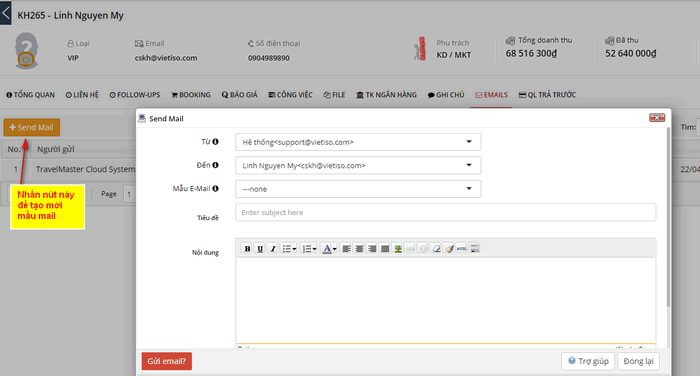700x376 pixels.
Task: Click the Đóng lại button
Action: point(638,361)
